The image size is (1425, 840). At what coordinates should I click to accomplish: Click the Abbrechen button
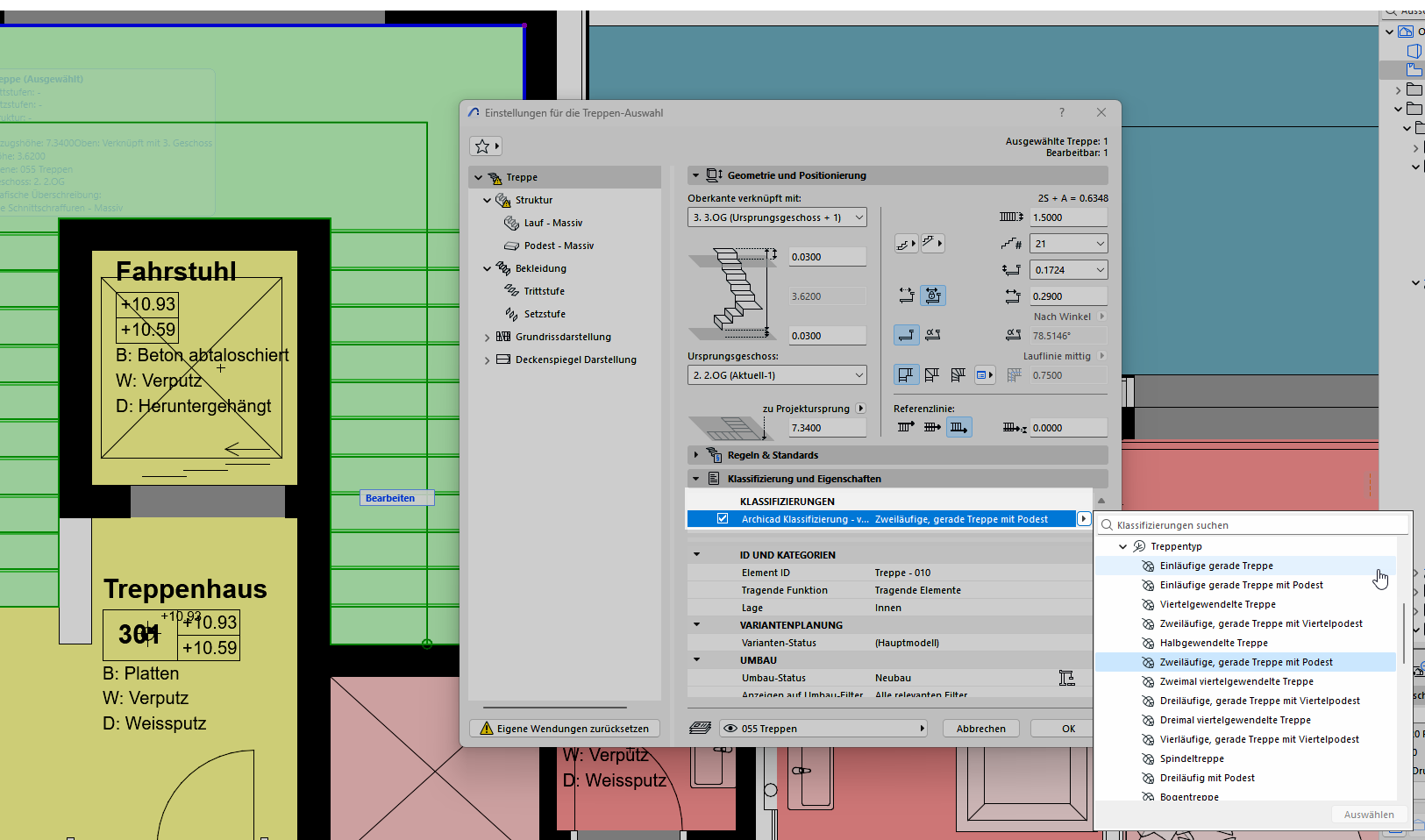(980, 729)
